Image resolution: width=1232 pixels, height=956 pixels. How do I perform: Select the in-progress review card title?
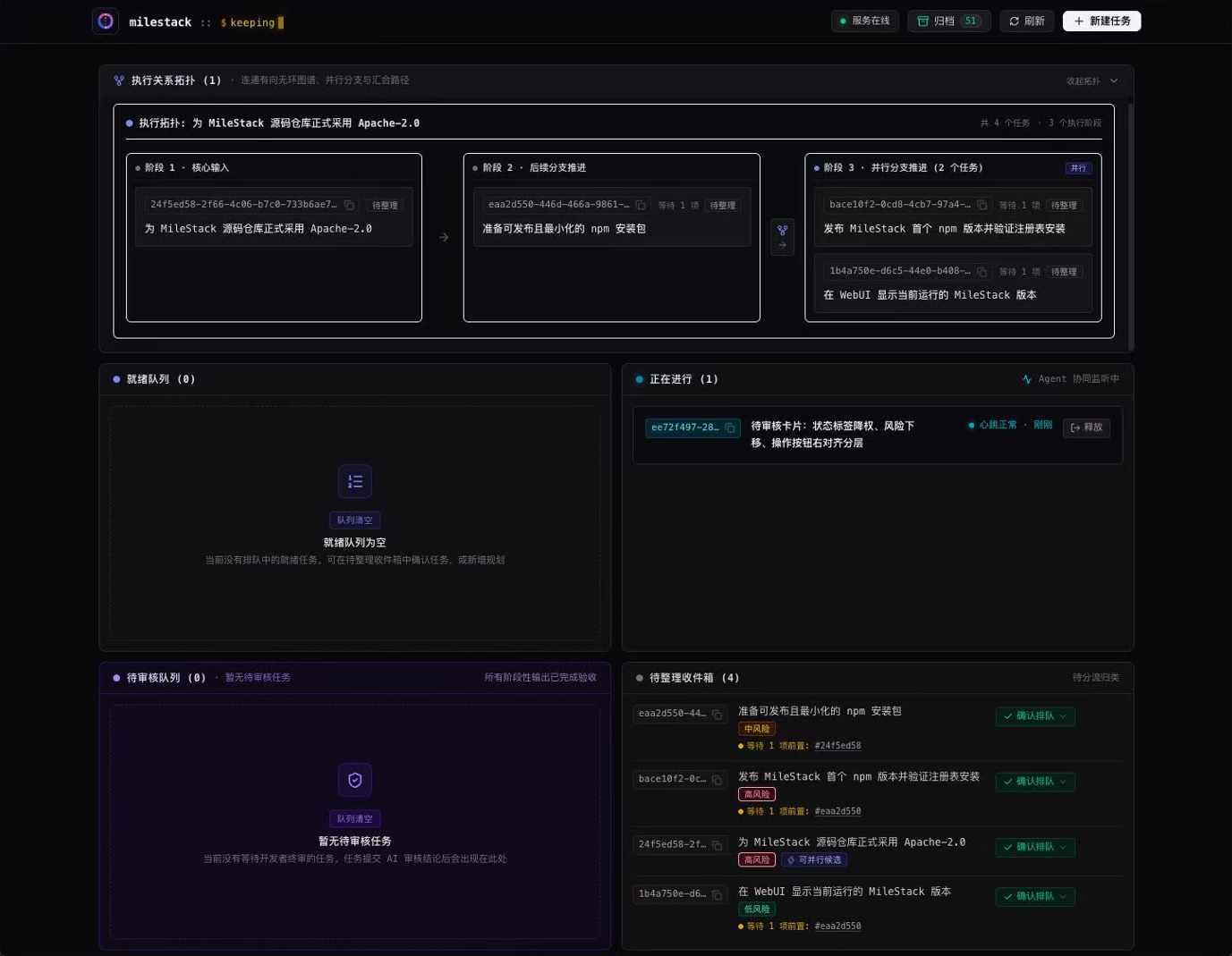[x=832, y=435]
